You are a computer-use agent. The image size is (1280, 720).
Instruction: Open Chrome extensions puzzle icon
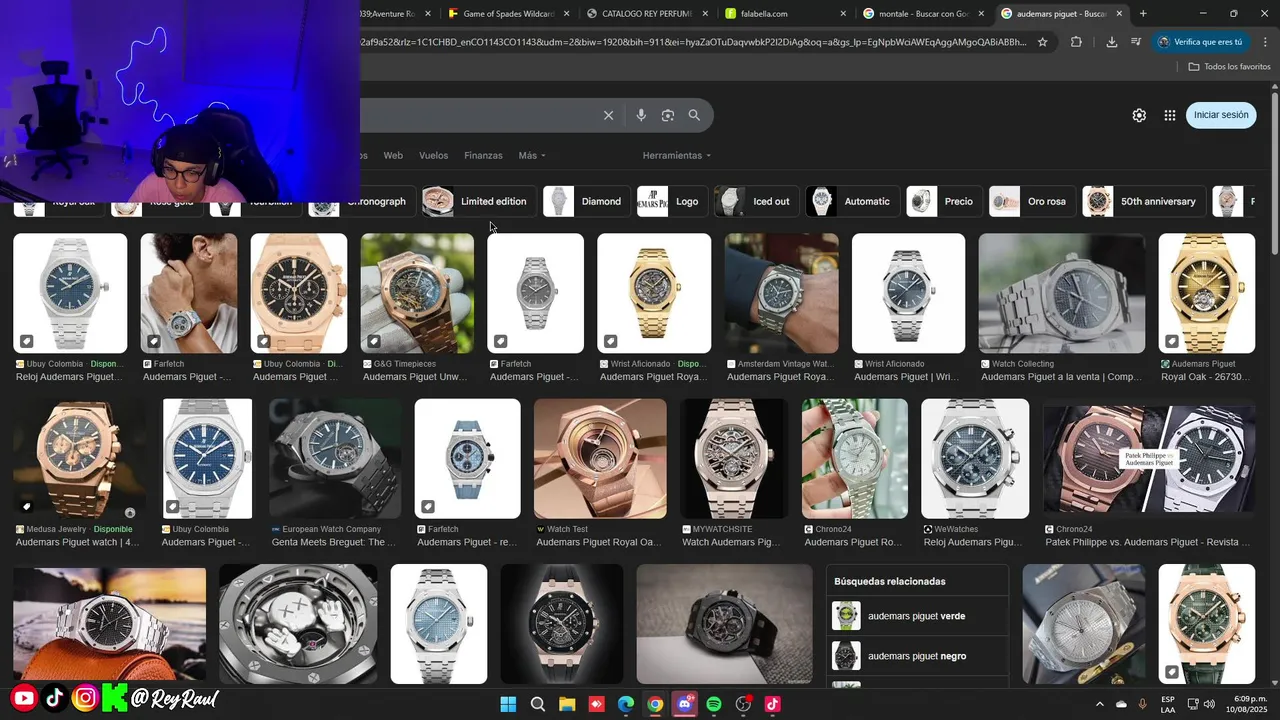pyautogui.click(x=1076, y=42)
